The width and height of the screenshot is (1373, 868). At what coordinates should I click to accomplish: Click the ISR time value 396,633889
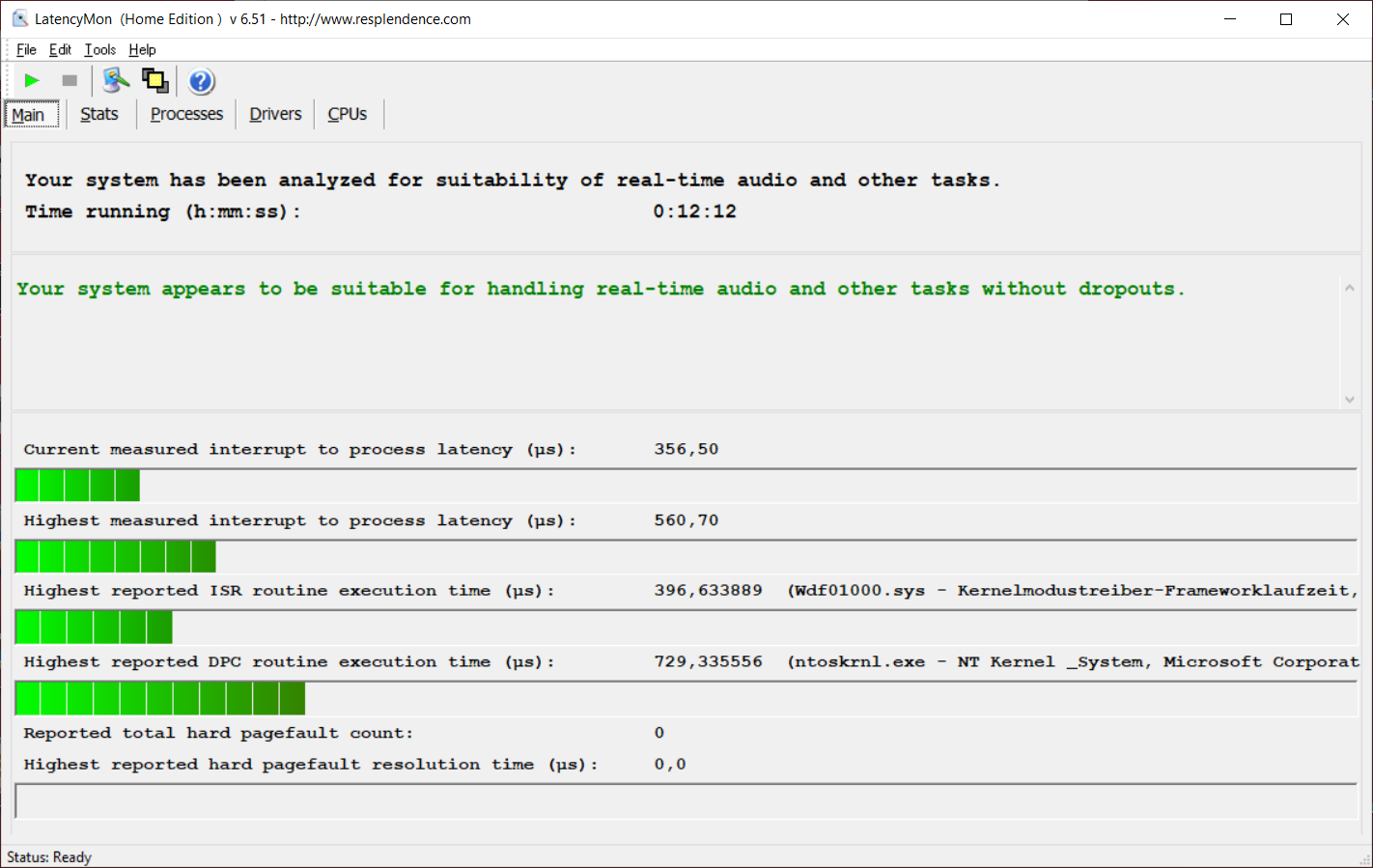coord(708,590)
